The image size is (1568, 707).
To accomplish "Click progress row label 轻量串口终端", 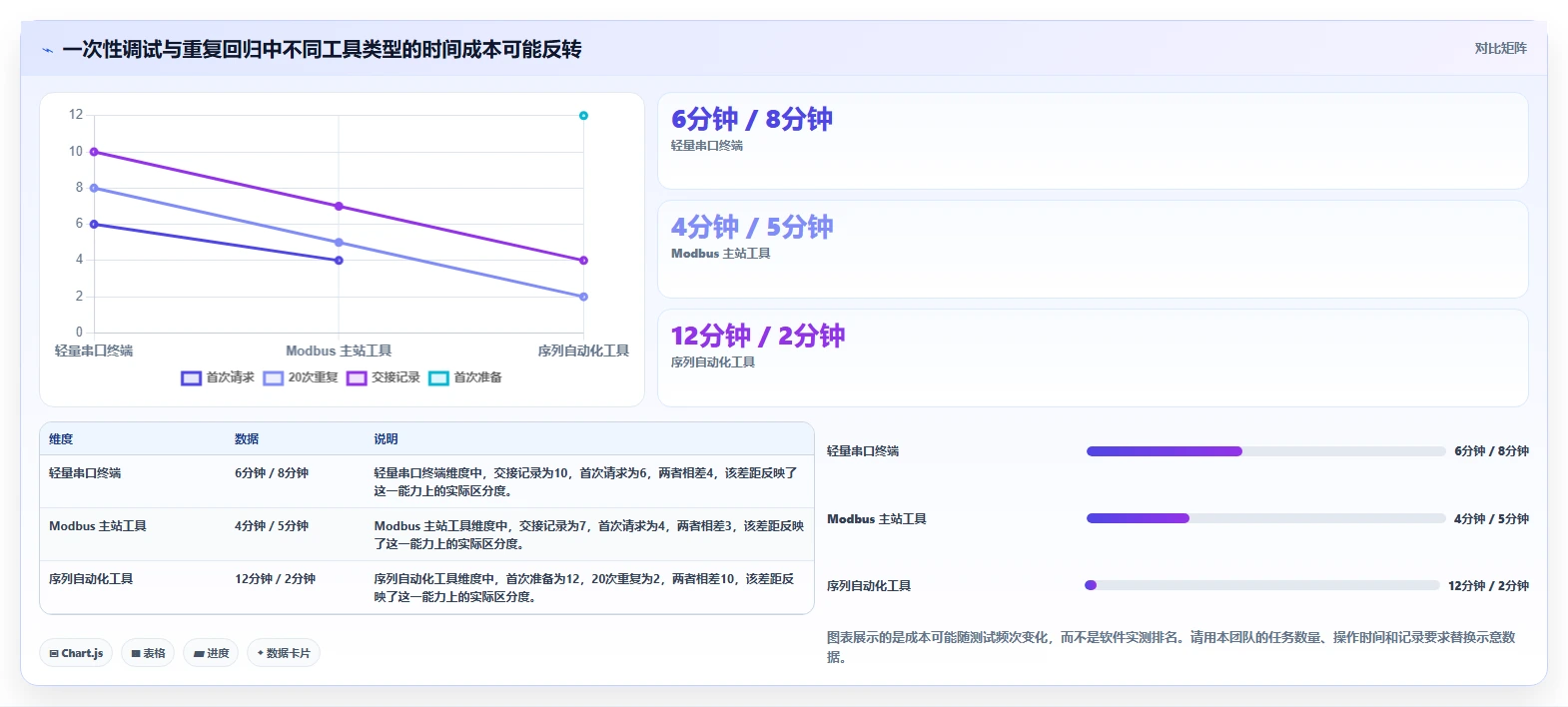I will [863, 451].
